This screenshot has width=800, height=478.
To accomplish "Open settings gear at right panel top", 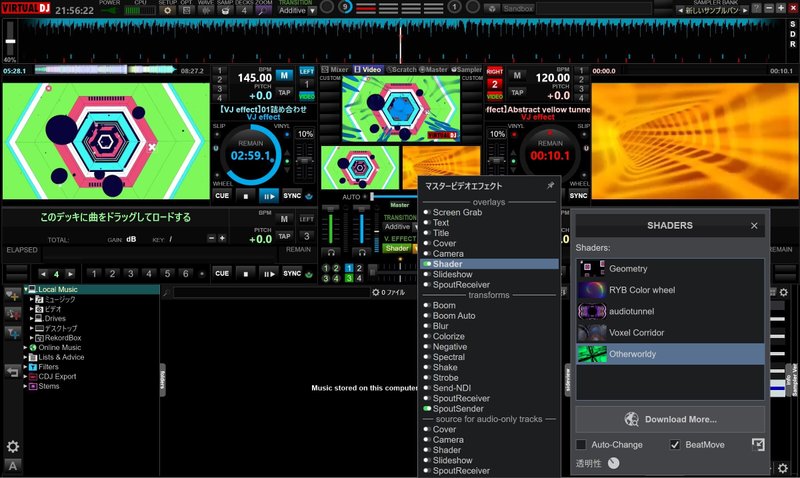I will (783, 292).
